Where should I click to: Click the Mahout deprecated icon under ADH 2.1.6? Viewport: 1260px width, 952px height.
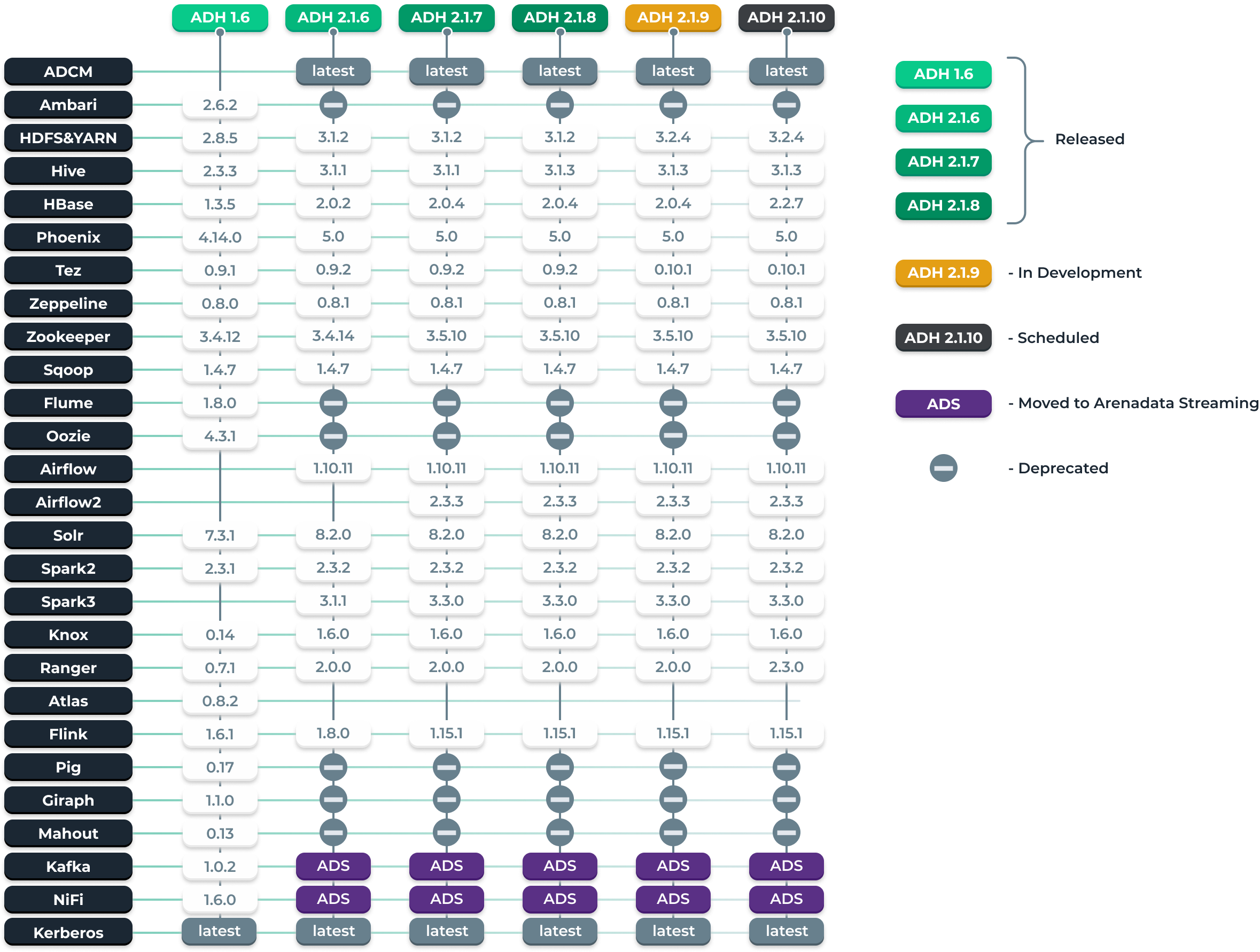coord(333,832)
